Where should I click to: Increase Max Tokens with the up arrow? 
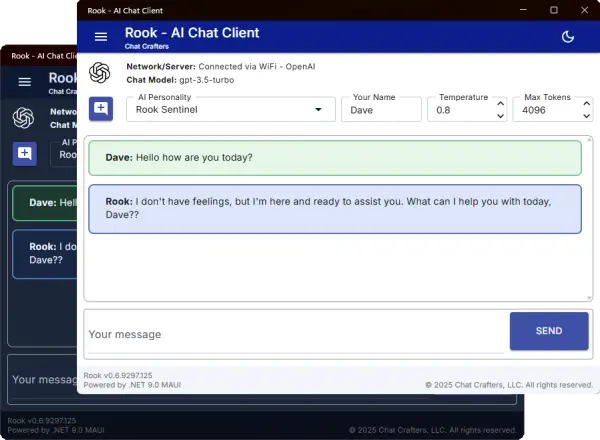coord(586,104)
